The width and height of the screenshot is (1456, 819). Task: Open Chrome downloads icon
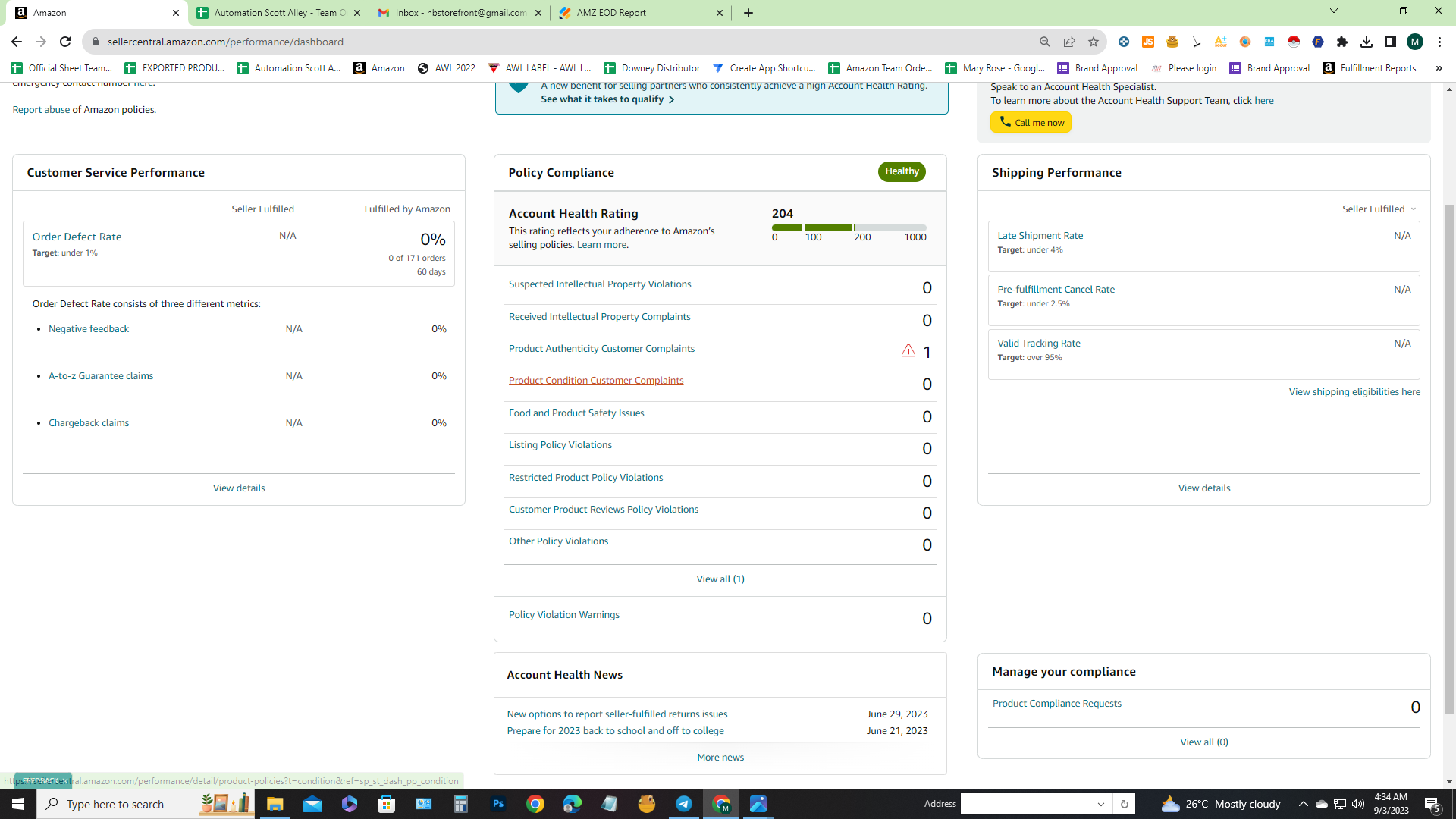[x=1367, y=42]
